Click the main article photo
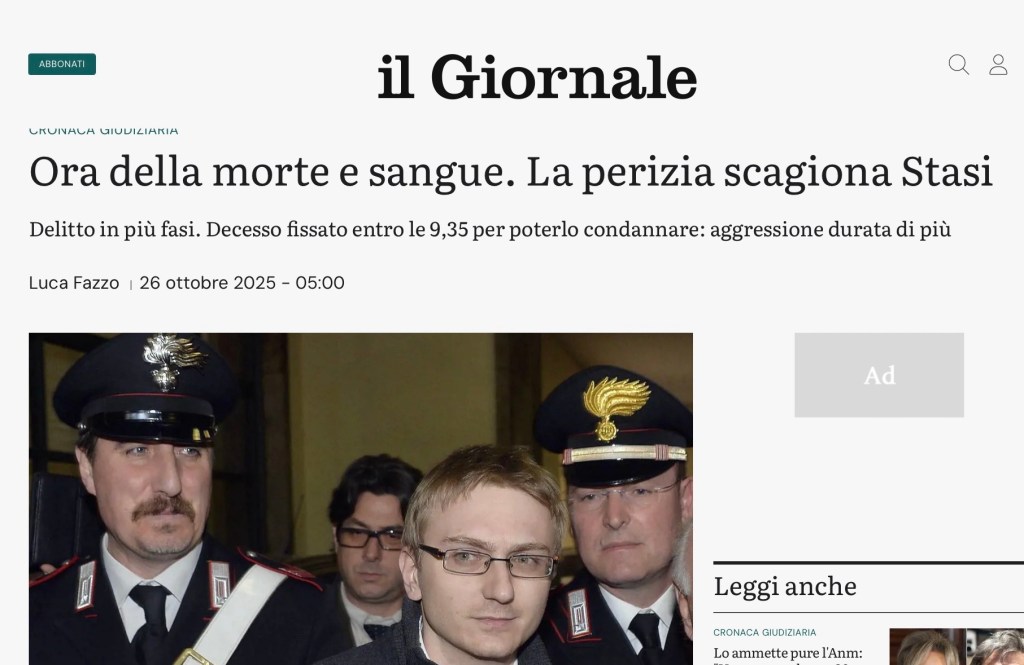Viewport: 1024px width, 665px height. 360,499
